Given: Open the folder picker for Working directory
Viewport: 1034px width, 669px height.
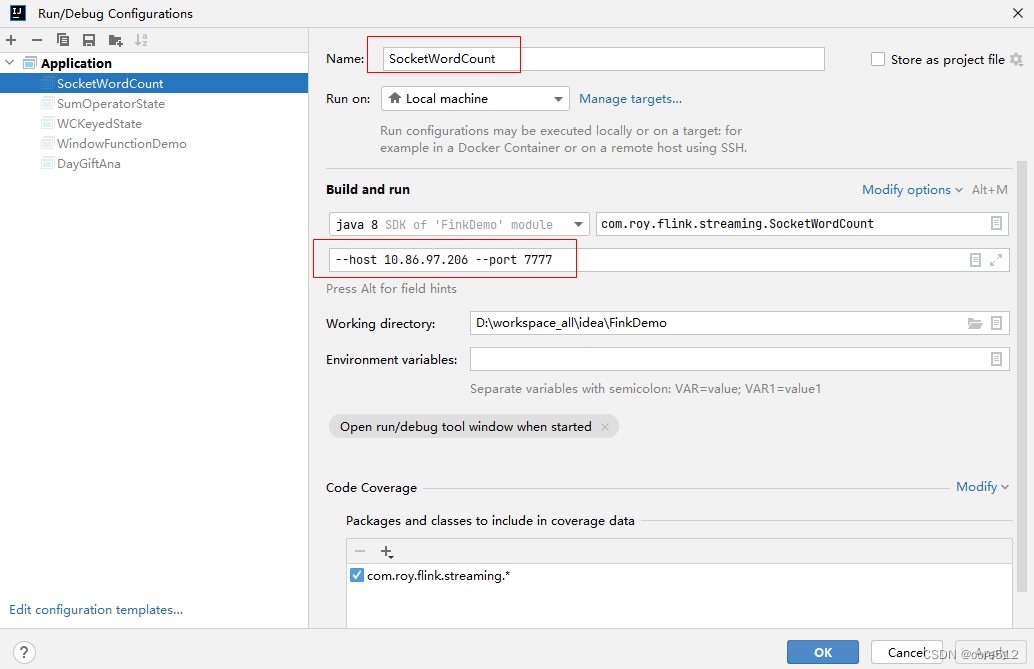Looking at the screenshot, I should (x=976, y=323).
